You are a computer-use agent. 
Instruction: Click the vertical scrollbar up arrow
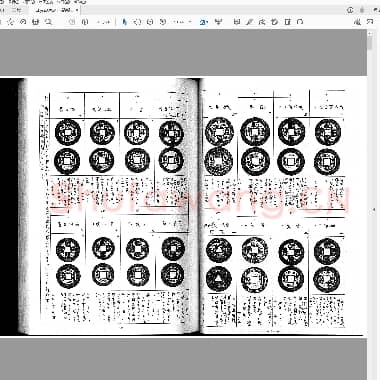point(370,33)
